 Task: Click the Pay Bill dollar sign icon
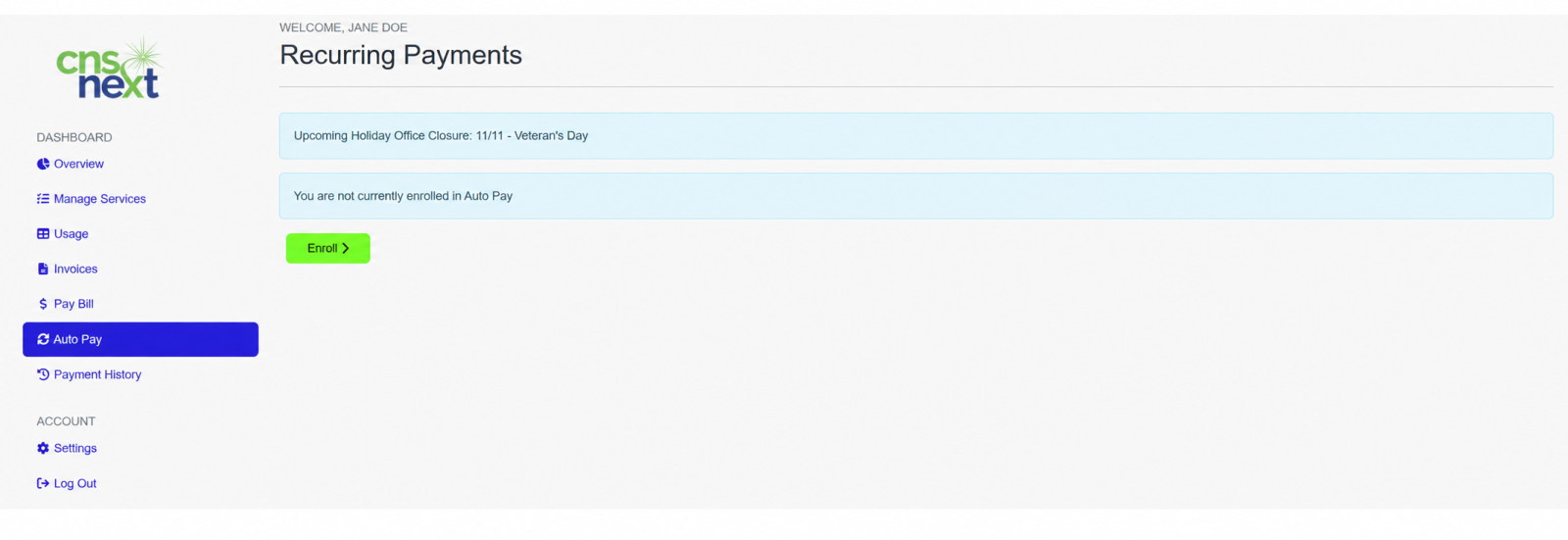pos(43,304)
